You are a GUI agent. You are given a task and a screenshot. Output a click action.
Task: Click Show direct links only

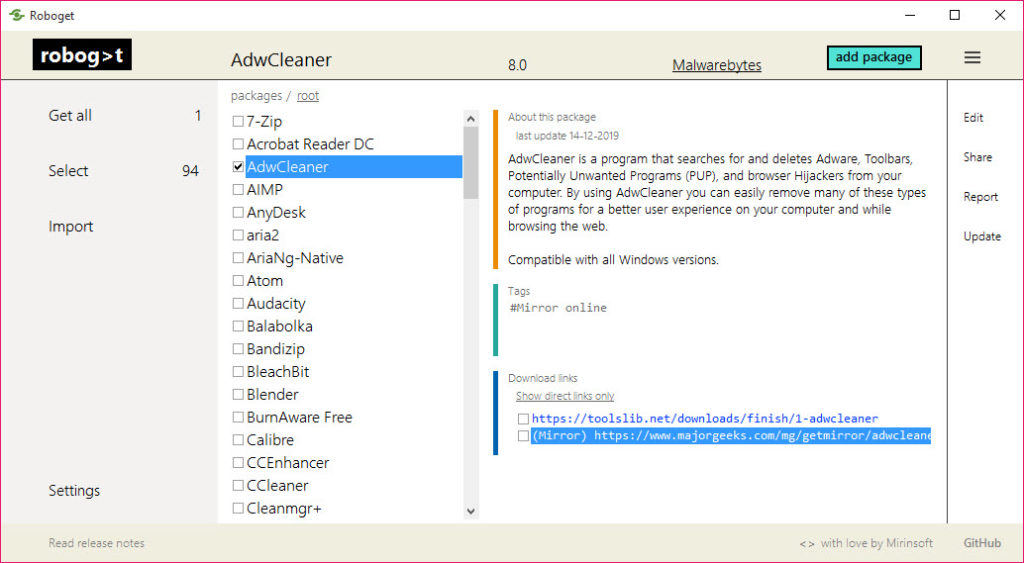coord(565,396)
